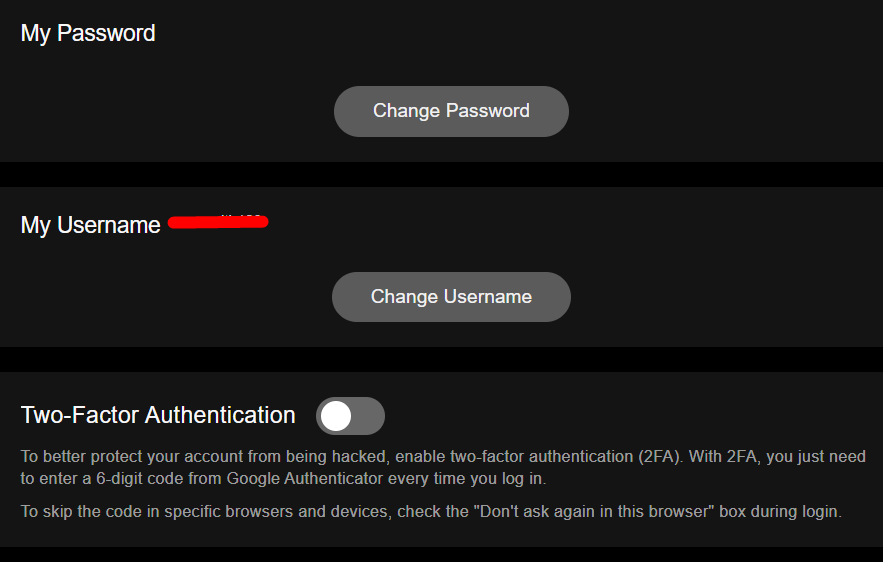The image size is (883, 562).
Task: Enable the Two-Factor Authentication toggle
Action: (350, 416)
